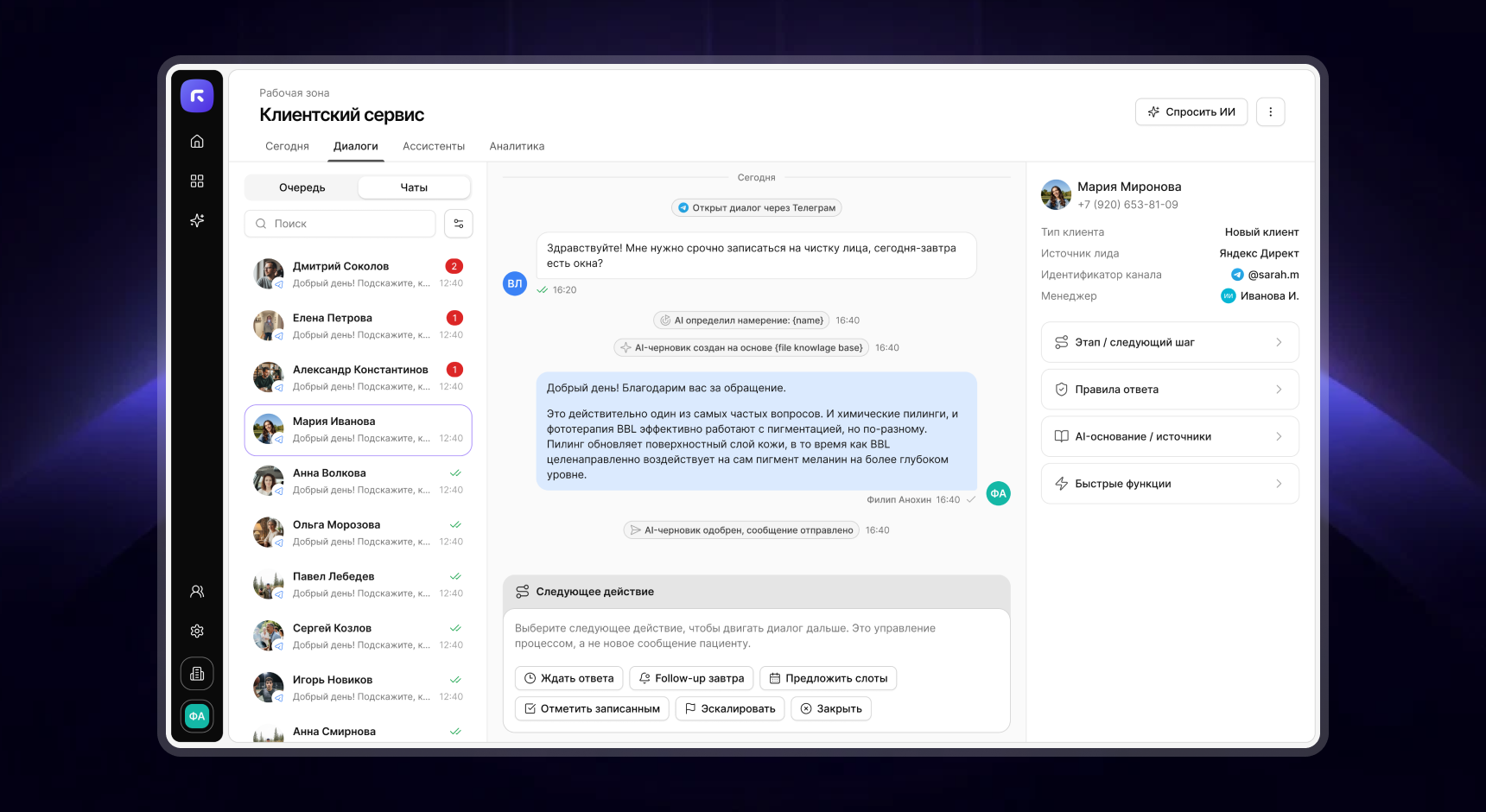Choose the Предложить слоты action
This screenshot has width=1486, height=812.
tap(829, 678)
